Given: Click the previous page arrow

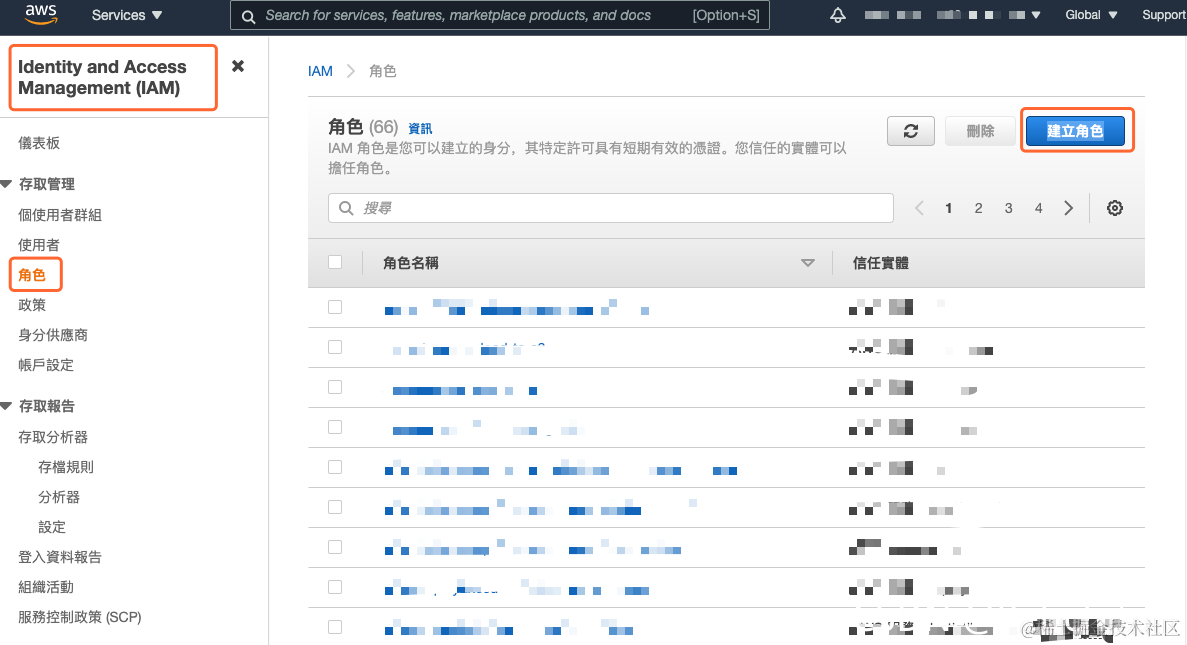Looking at the screenshot, I should [x=919, y=208].
